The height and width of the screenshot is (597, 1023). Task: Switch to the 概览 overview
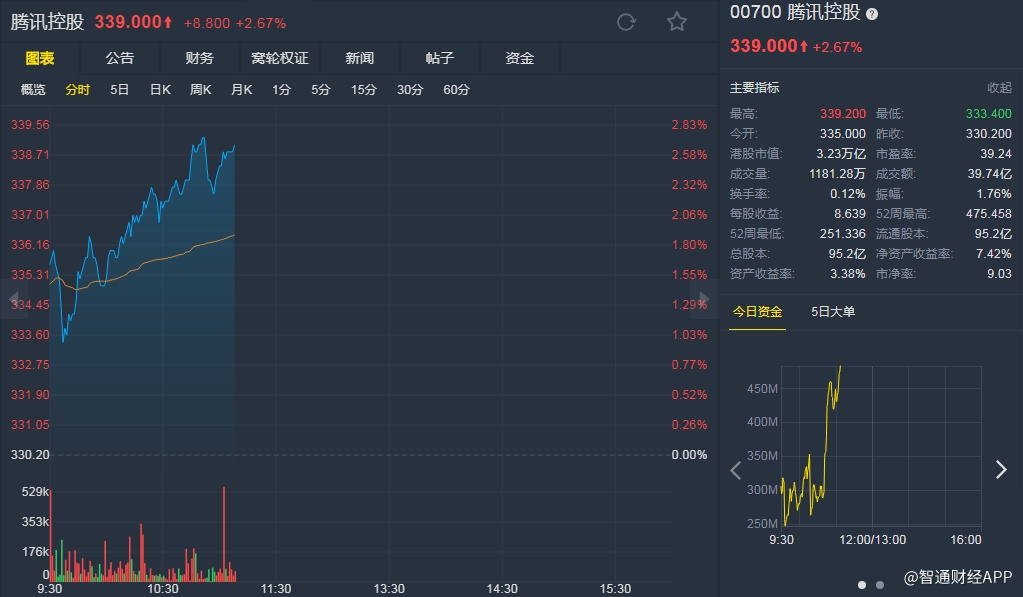coord(33,90)
